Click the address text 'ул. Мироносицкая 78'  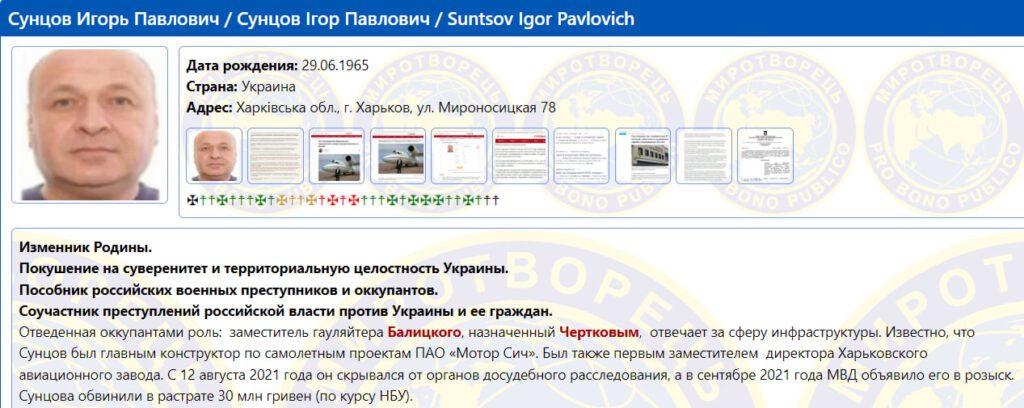click(486, 108)
